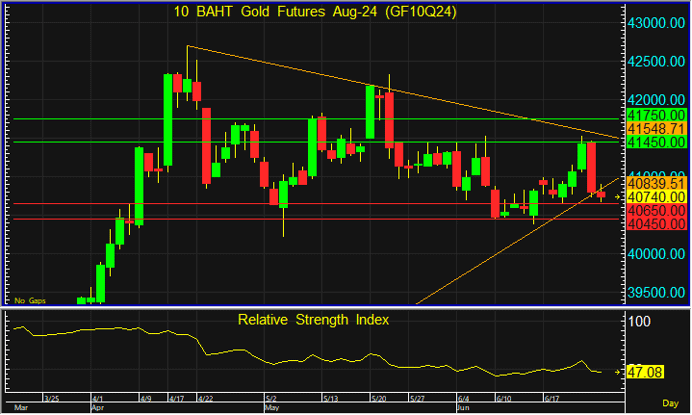
Task: Click the May month label
Action: click(x=272, y=407)
